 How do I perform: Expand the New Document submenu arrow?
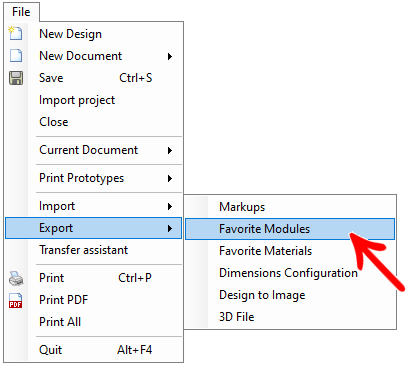[170, 56]
